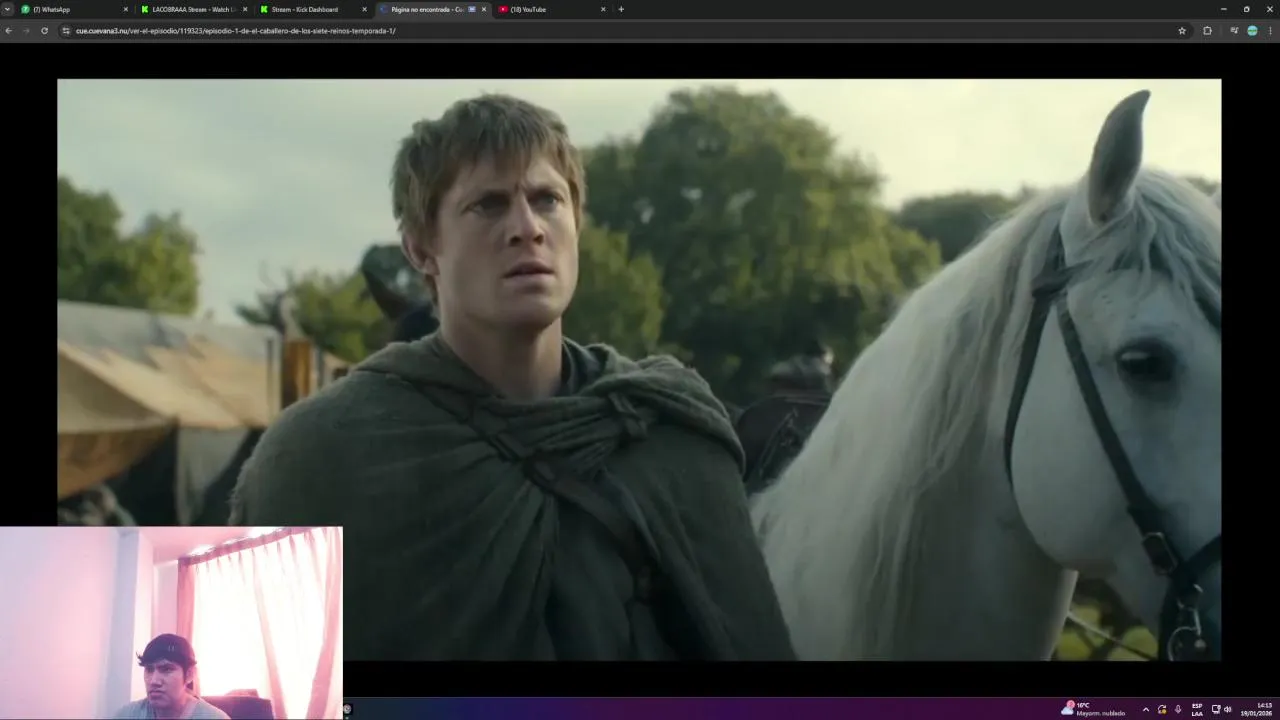Screen dimensions: 1280x720
Task: Click the media indicator on the Página tab
Action: [472, 9]
